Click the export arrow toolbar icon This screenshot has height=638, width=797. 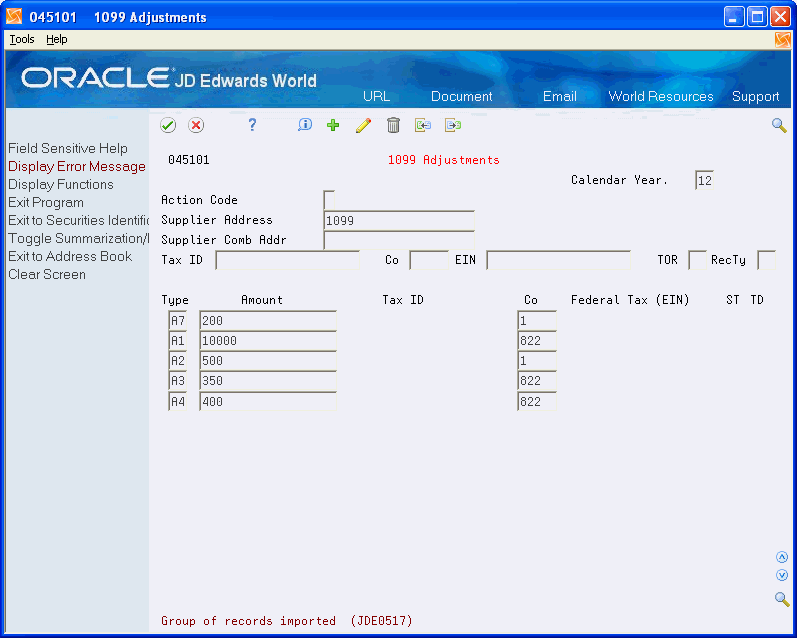click(453, 125)
